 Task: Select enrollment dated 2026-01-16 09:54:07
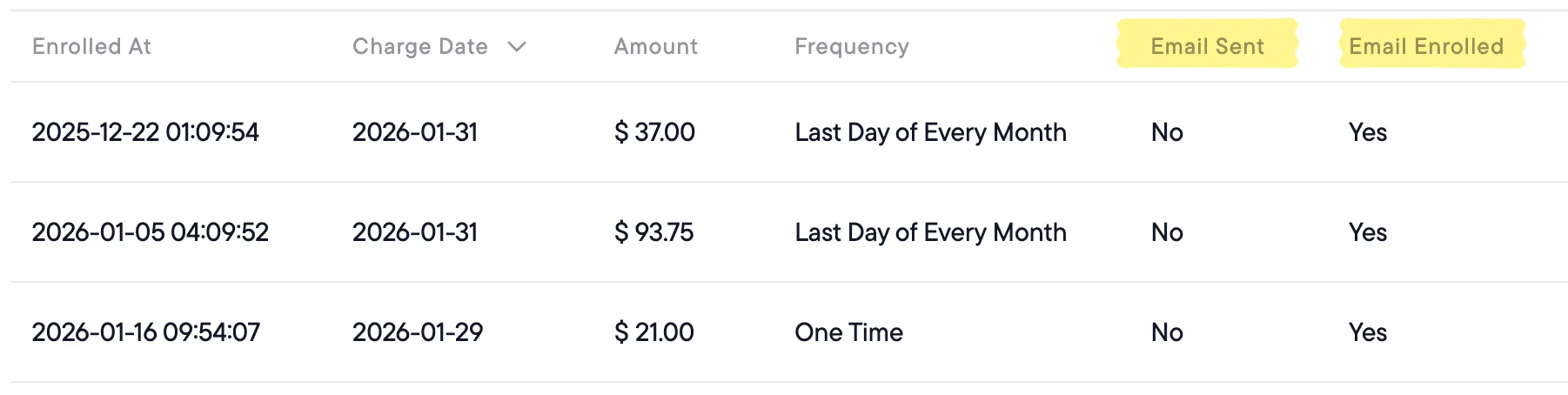tap(145, 332)
